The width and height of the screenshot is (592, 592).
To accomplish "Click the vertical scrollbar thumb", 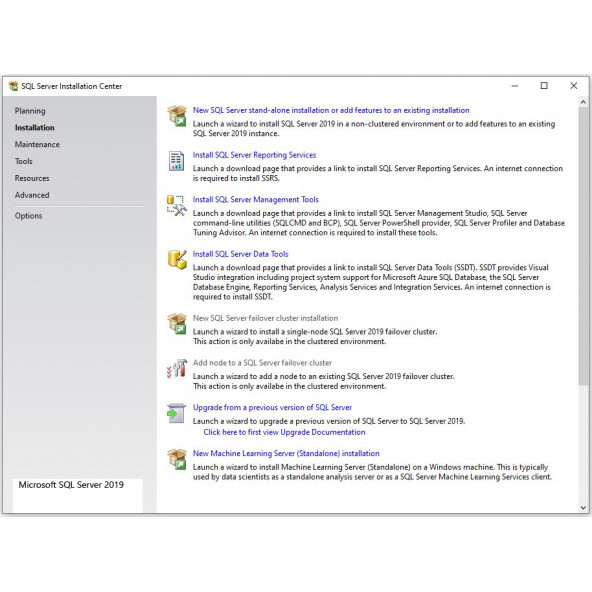I will [x=583, y=246].
